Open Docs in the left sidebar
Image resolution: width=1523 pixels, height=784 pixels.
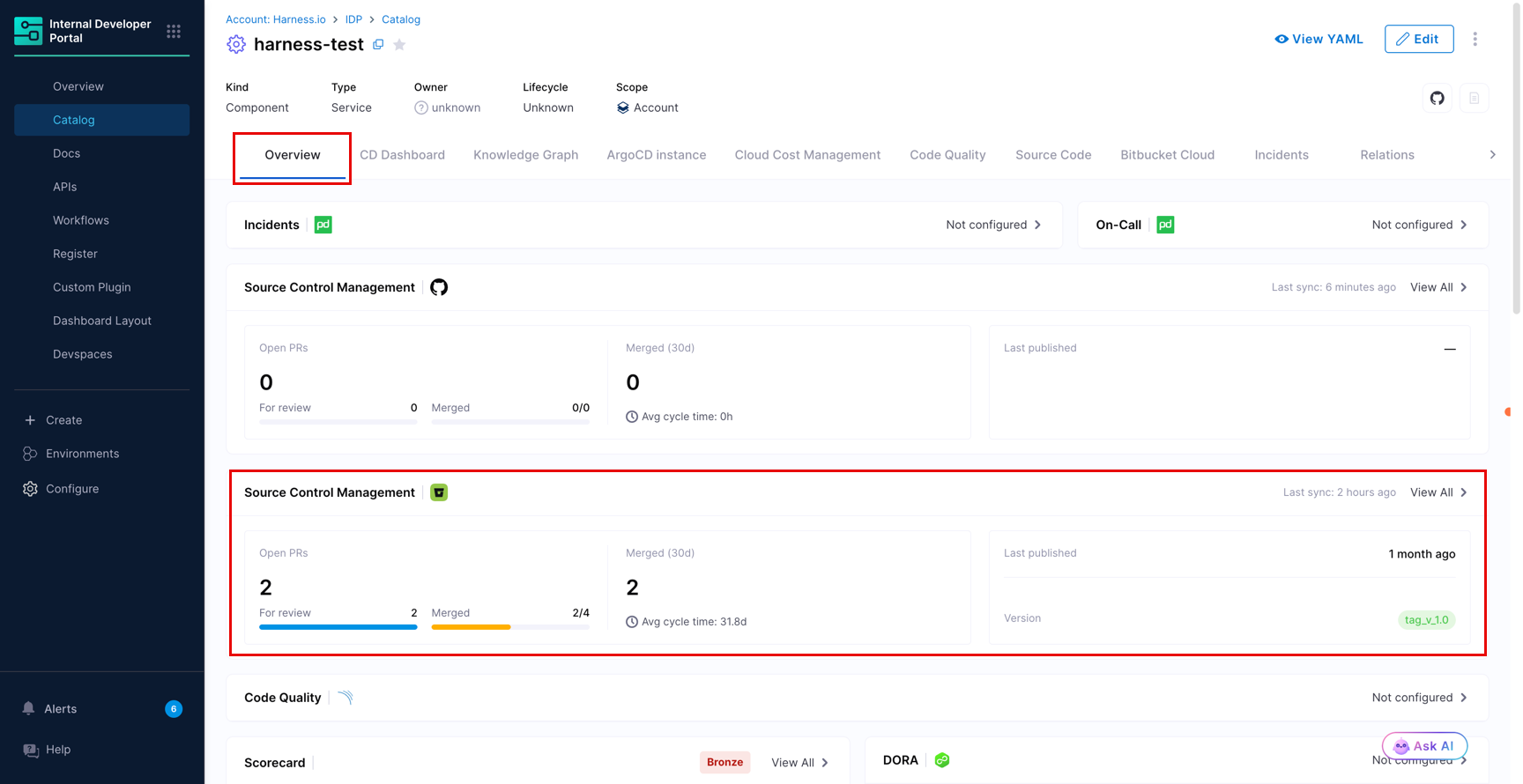[66, 153]
